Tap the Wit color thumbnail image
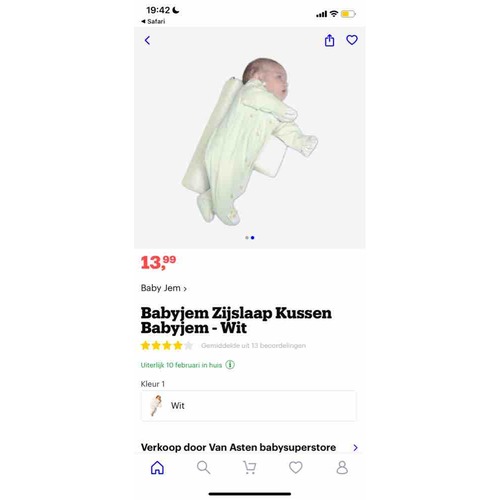Viewport: 500px width, 500px height. (156, 406)
